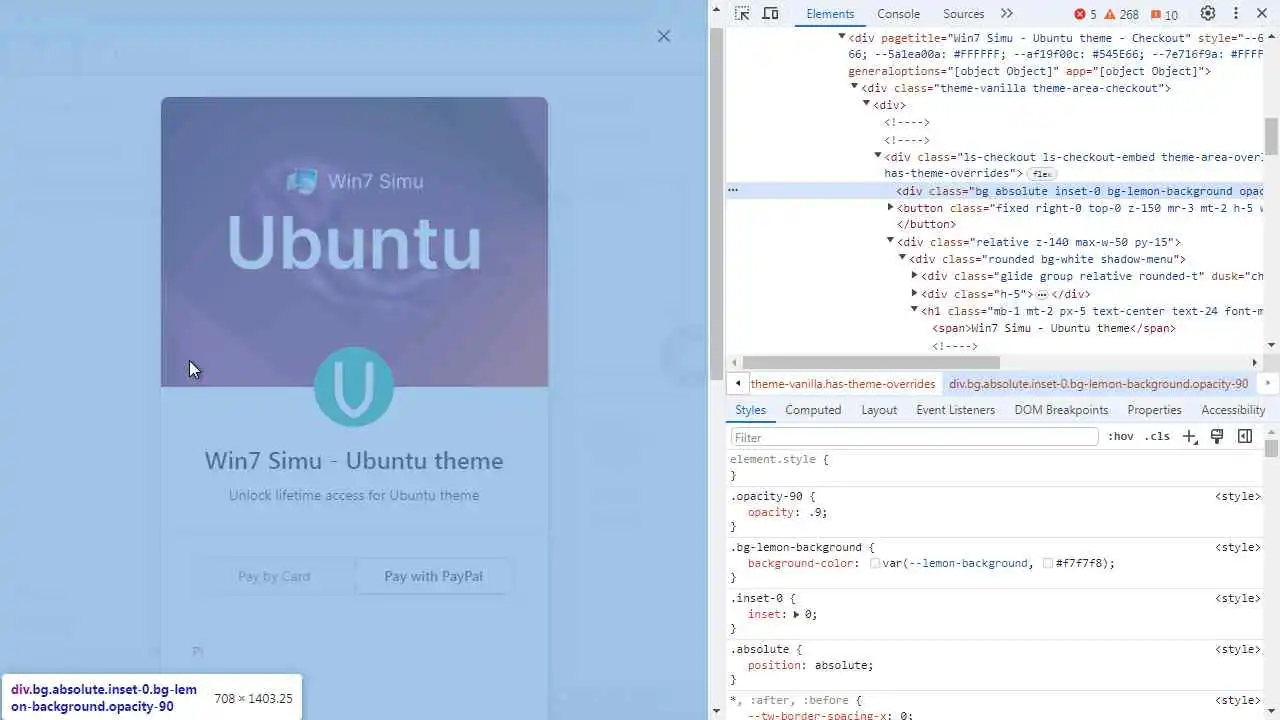This screenshot has height=720, width=1280.
Task: Collapse the relative z-140 max-w-50 div
Action: point(890,242)
